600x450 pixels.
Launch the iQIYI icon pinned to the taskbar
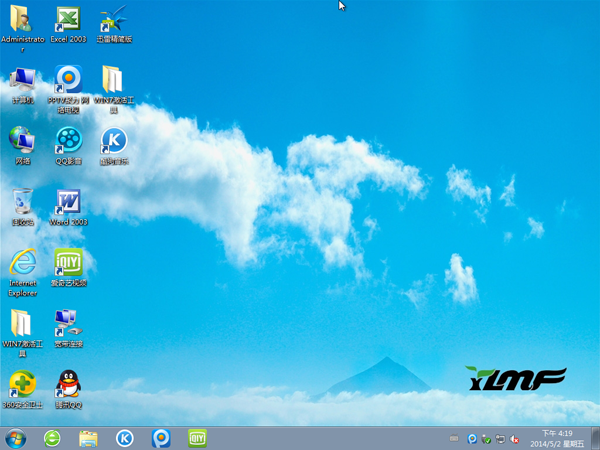click(198, 438)
